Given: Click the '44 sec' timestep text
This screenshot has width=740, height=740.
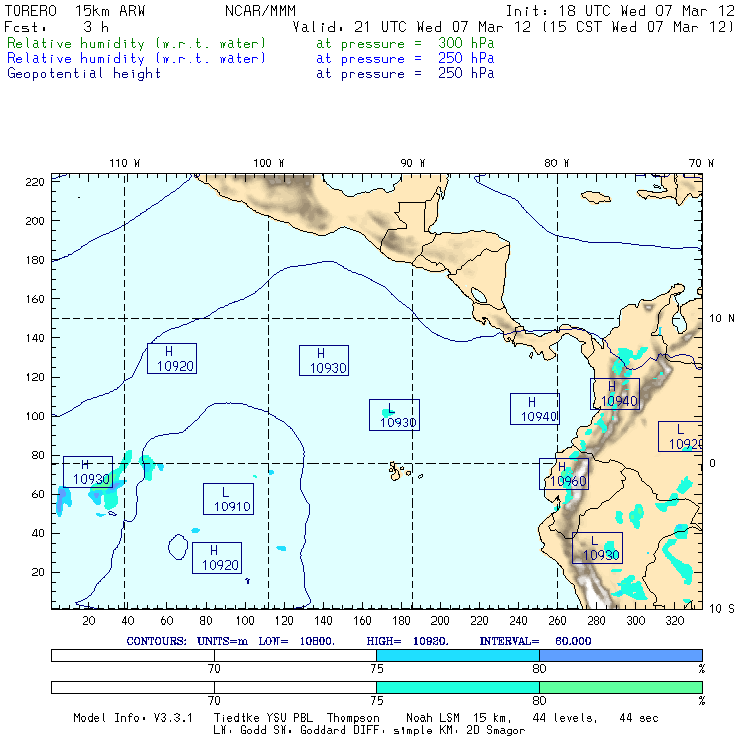Looking at the screenshot, I should pyautogui.click(x=639, y=718).
